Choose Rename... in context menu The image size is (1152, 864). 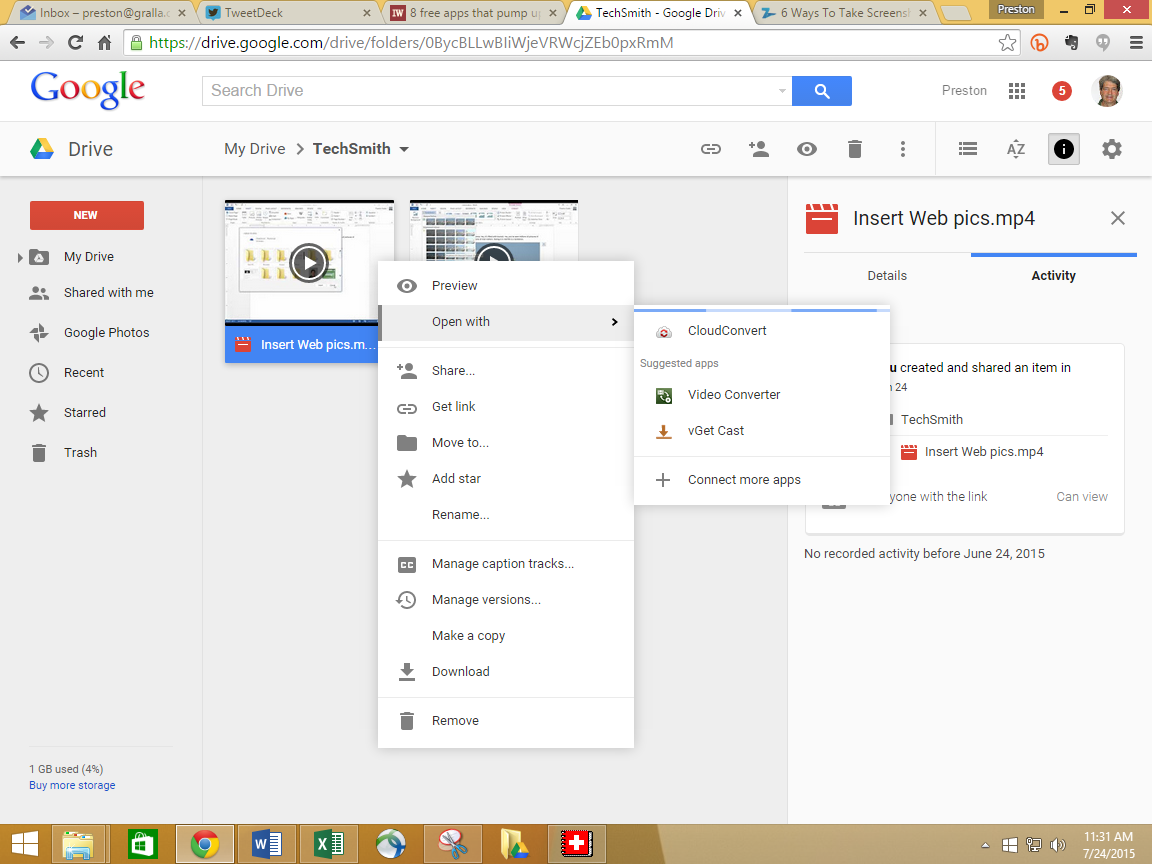(x=505, y=515)
